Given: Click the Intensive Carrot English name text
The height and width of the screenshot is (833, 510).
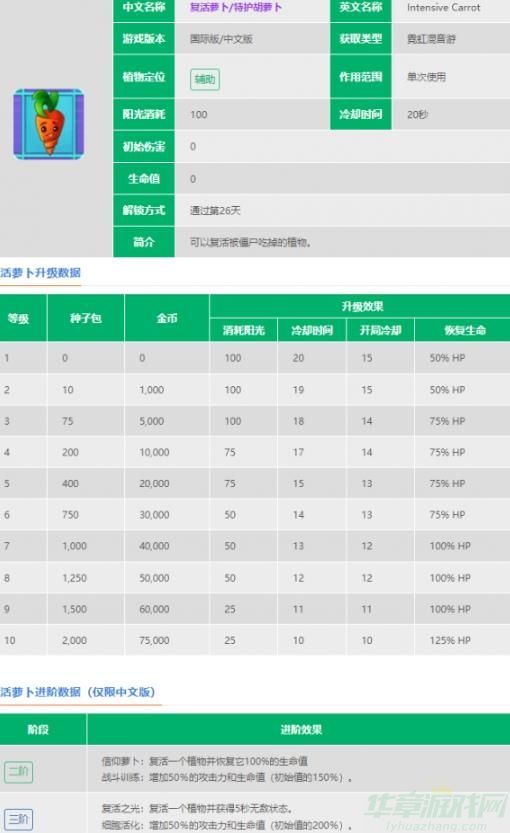Looking at the screenshot, I should click(x=444, y=7).
